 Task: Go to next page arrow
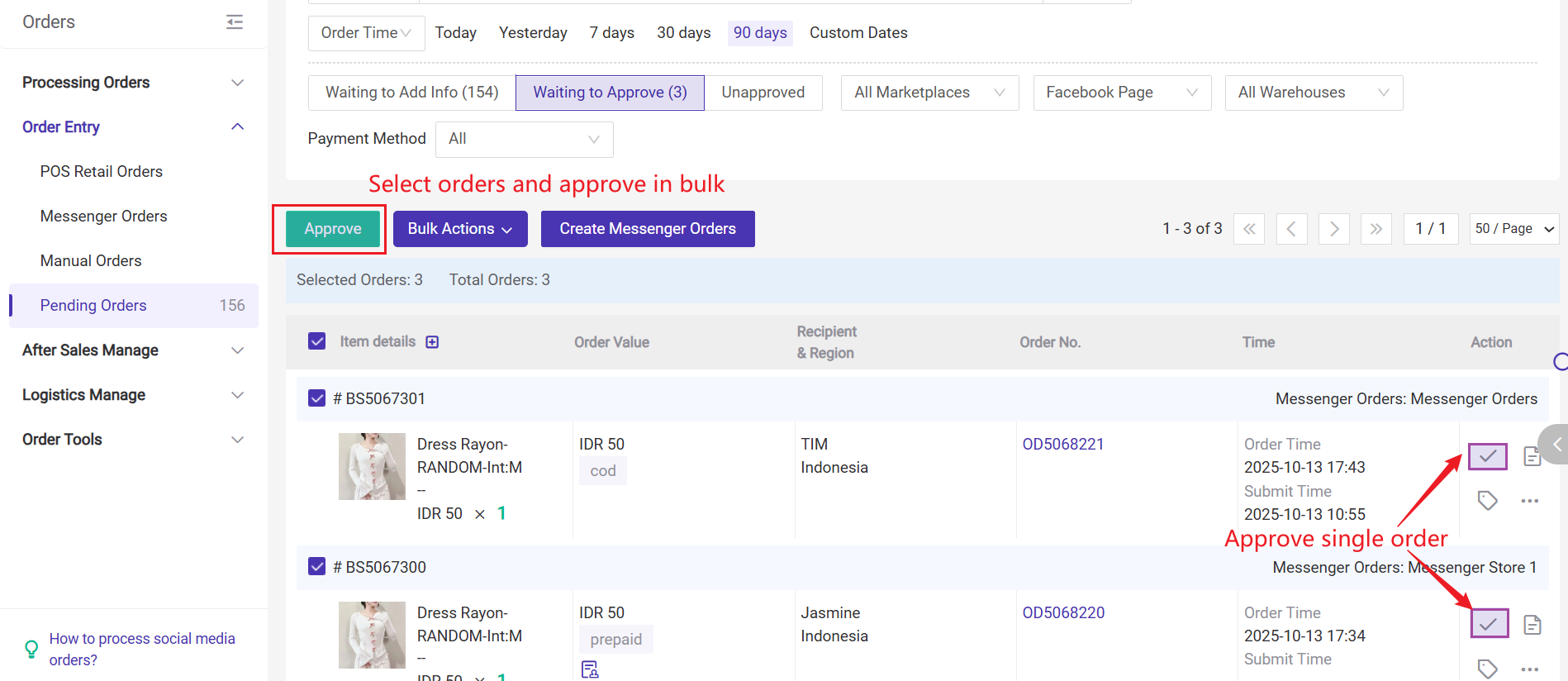pos(1333,229)
